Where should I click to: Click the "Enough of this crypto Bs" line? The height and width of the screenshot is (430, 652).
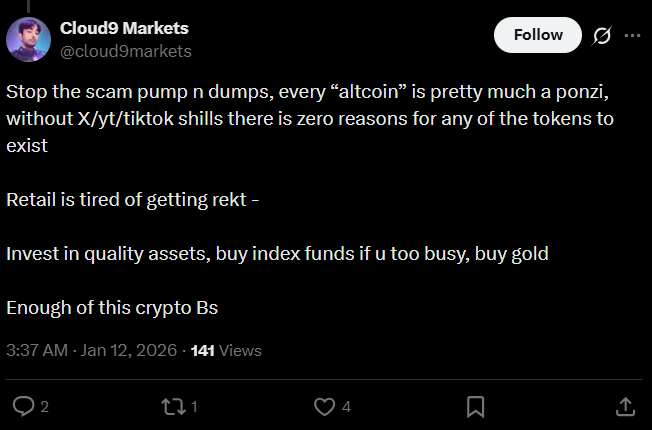pyautogui.click(x=112, y=308)
